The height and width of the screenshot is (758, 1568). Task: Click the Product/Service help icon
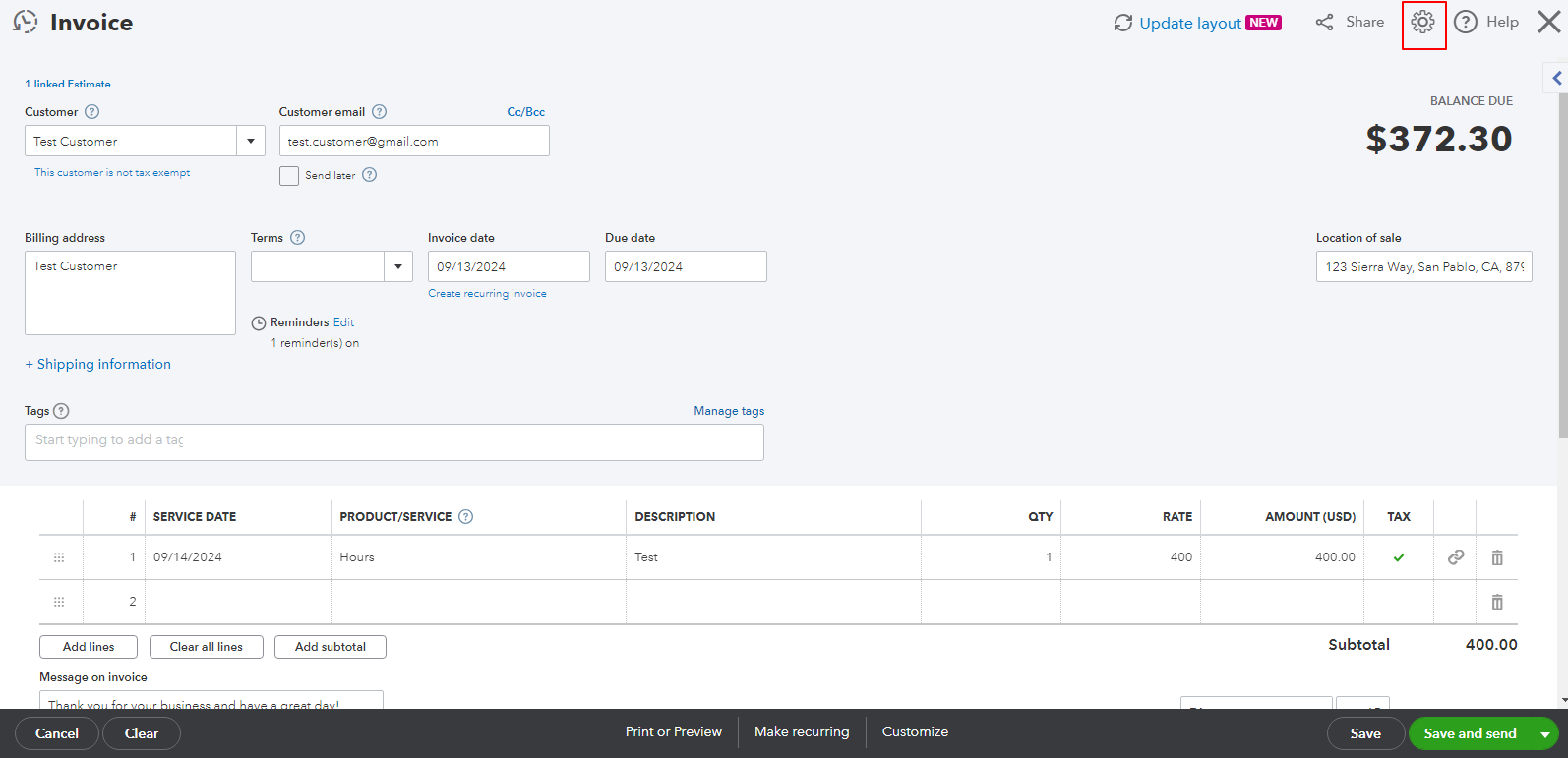click(x=466, y=517)
